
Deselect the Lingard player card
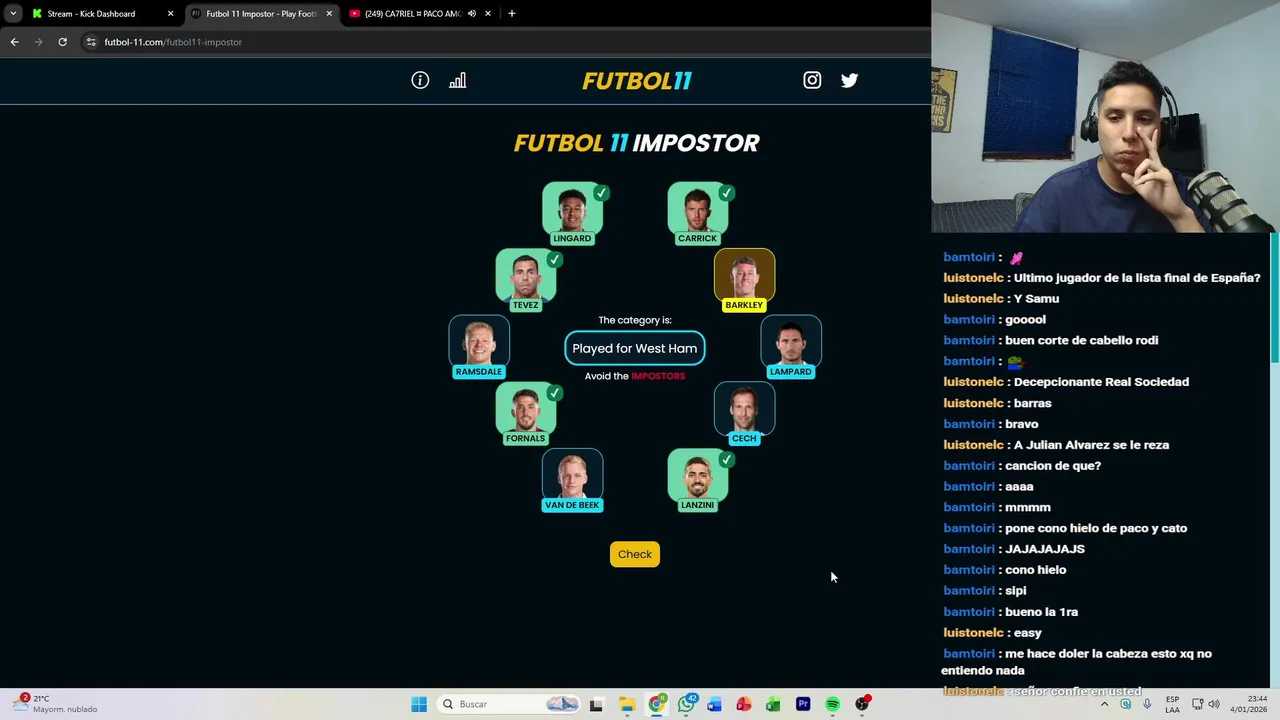coord(572,213)
